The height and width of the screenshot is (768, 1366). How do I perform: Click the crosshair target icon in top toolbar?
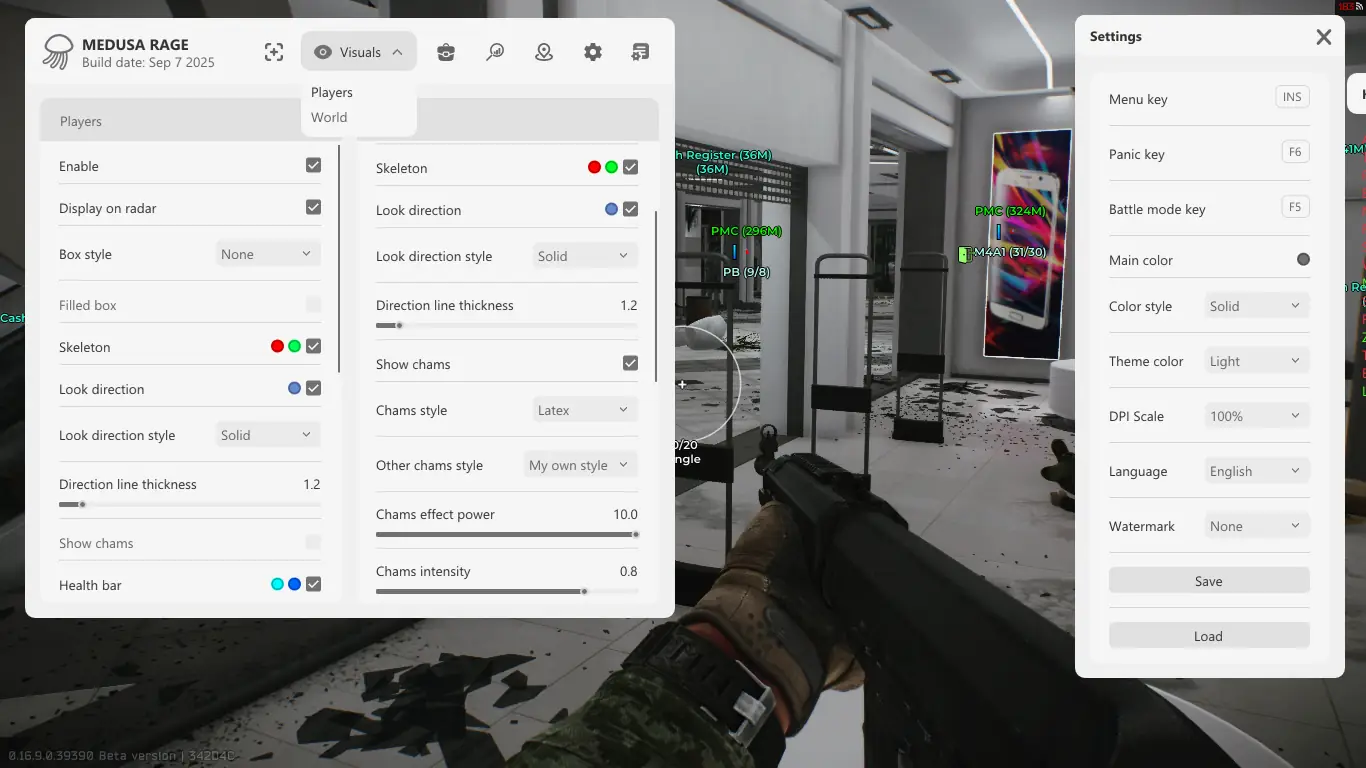(x=274, y=53)
